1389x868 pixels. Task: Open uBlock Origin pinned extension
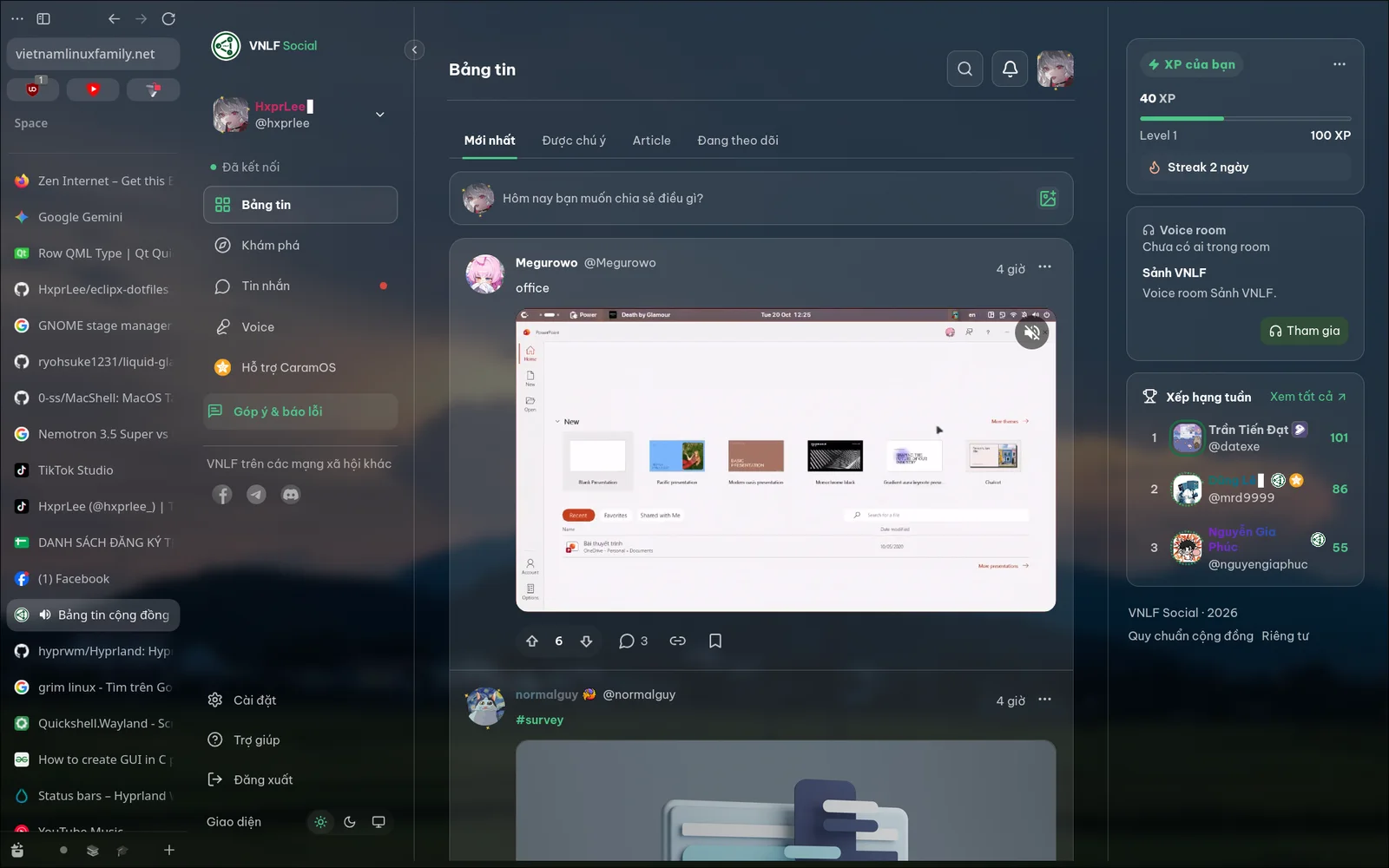click(x=33, y=89)
